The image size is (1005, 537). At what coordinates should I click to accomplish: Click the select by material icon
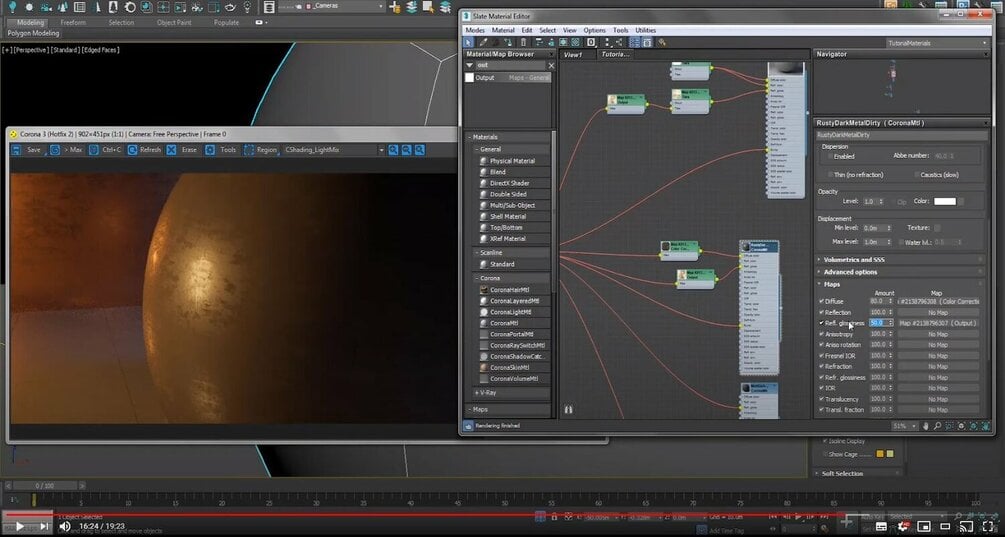pyautogui.click(x=662, y=42)
